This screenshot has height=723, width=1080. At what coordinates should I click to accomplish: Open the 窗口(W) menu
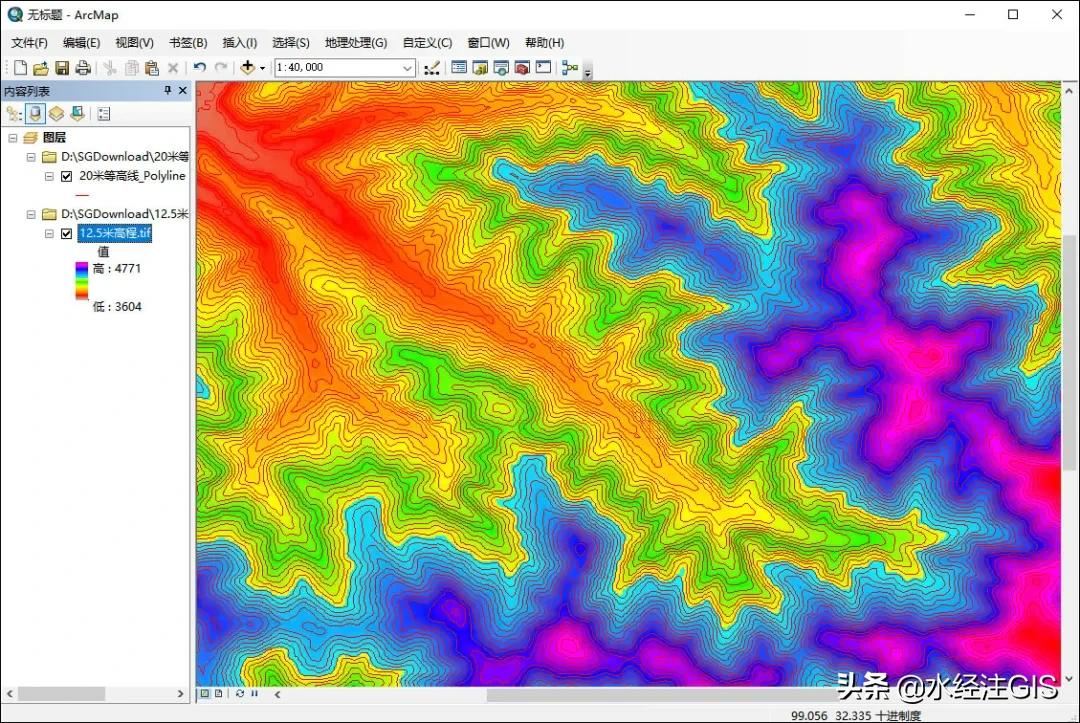488,43
